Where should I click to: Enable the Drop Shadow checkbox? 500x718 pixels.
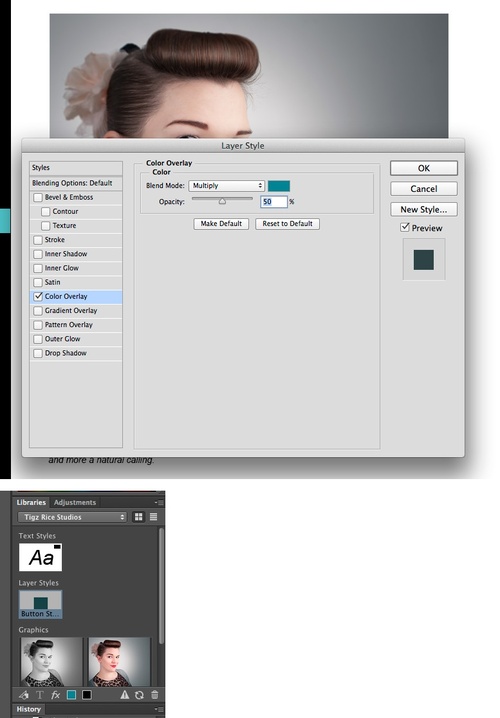pyautogui.click(x=38, y=353)
